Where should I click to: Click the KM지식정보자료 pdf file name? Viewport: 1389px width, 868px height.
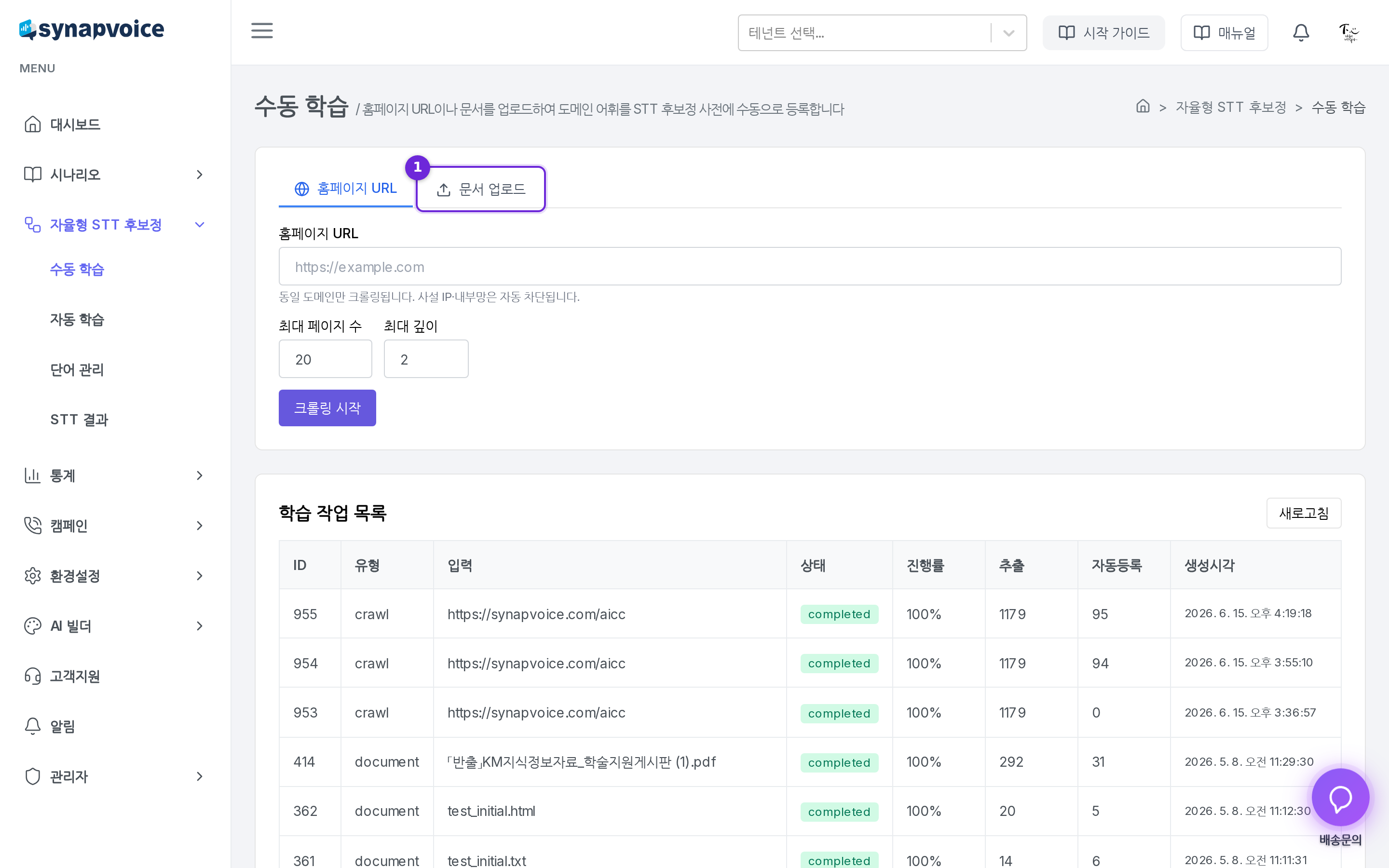coord(582,762)
